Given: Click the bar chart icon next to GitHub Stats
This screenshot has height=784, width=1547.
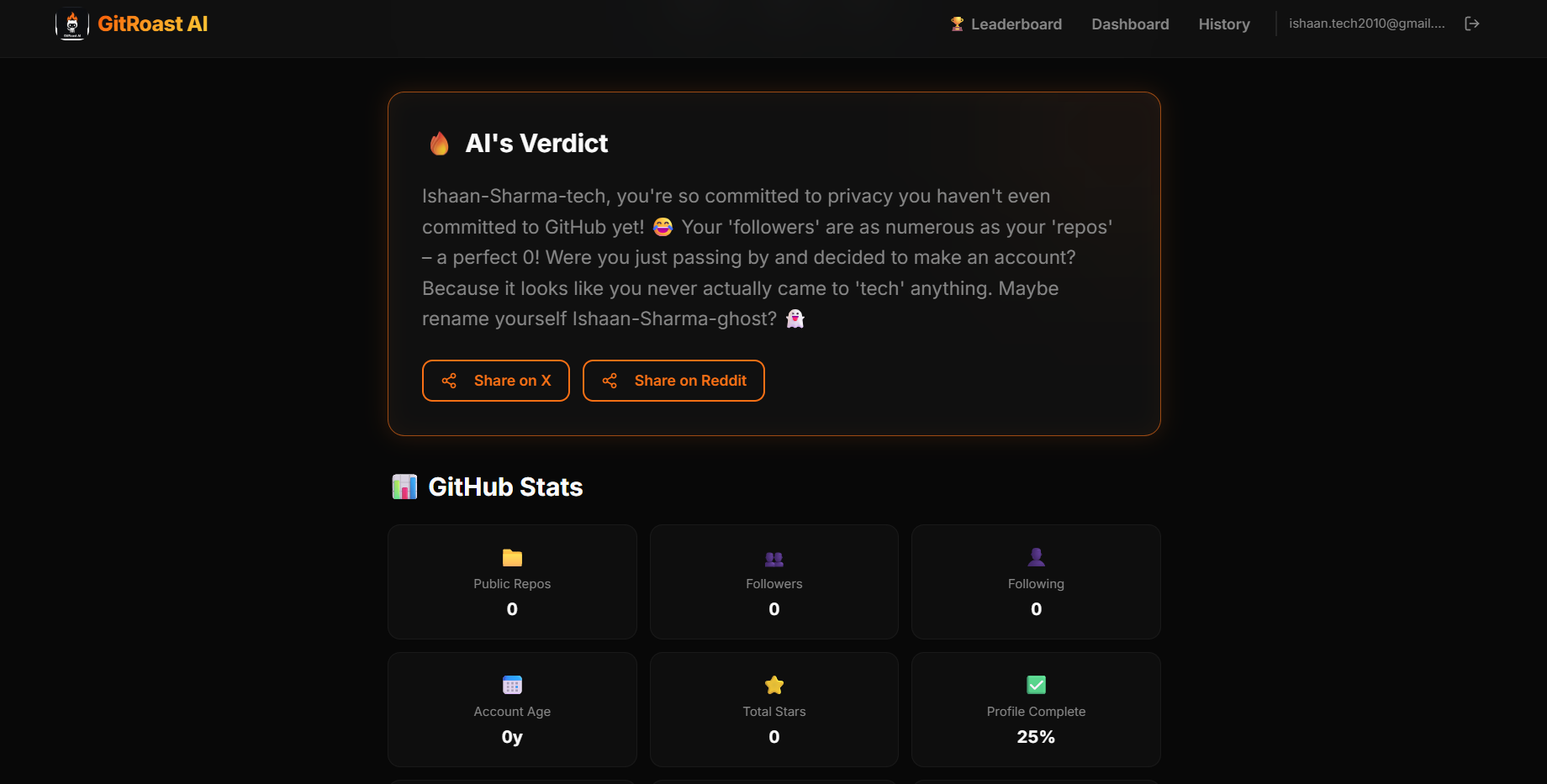Looking at the screenshot, I should pos(404,486).
